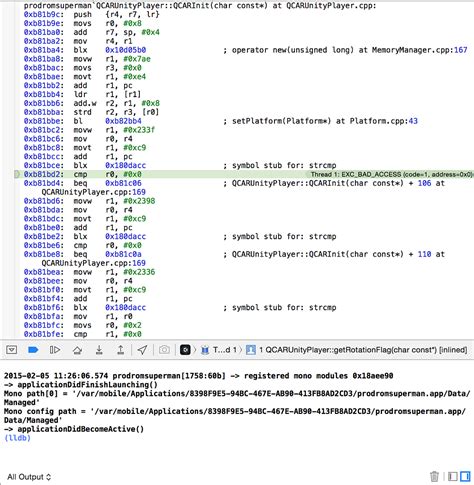Click the offset number 106
474x485 pixels.
coord(424,183)
